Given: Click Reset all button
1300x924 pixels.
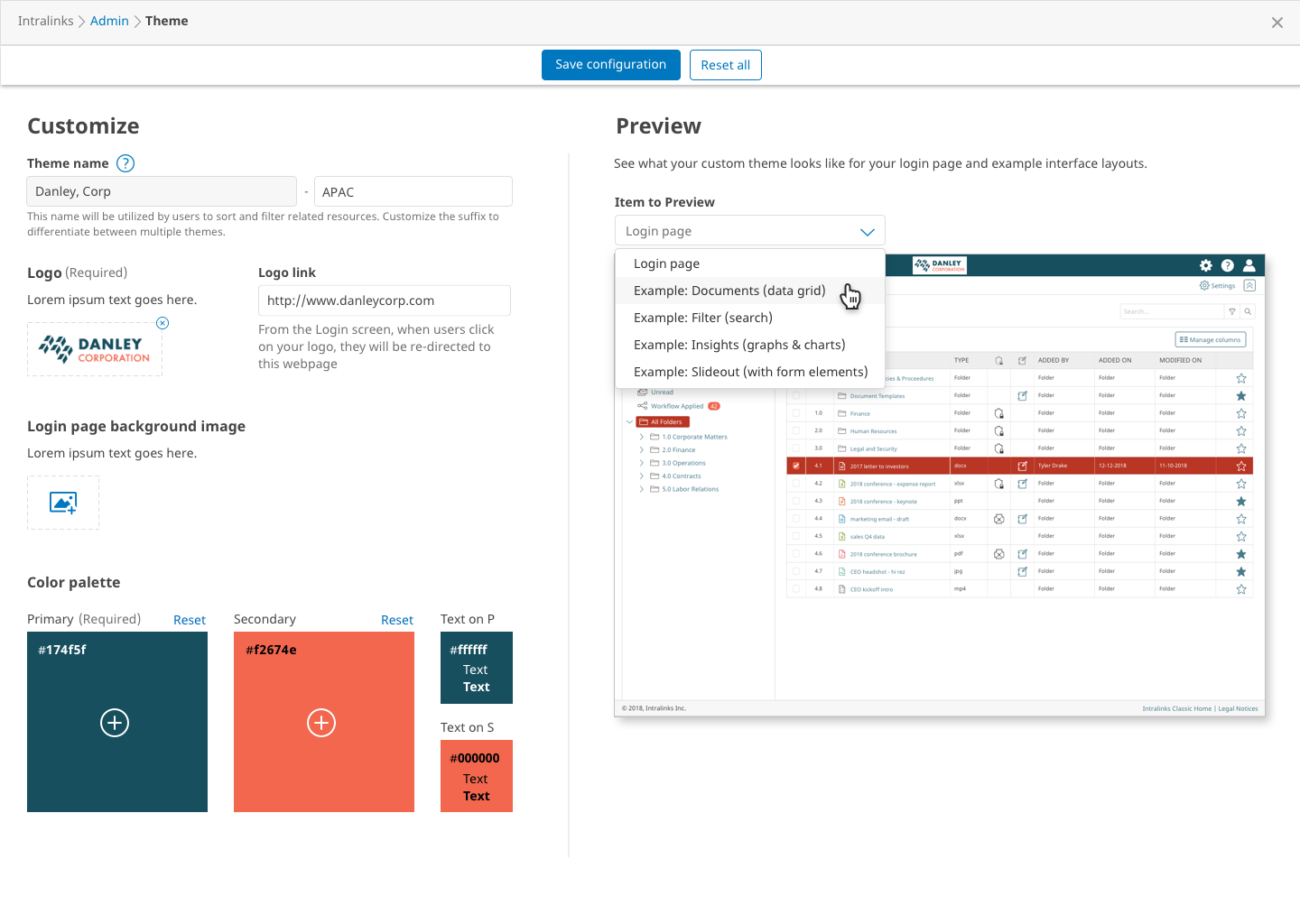Looking at the screenshot, I should [726, 65].
